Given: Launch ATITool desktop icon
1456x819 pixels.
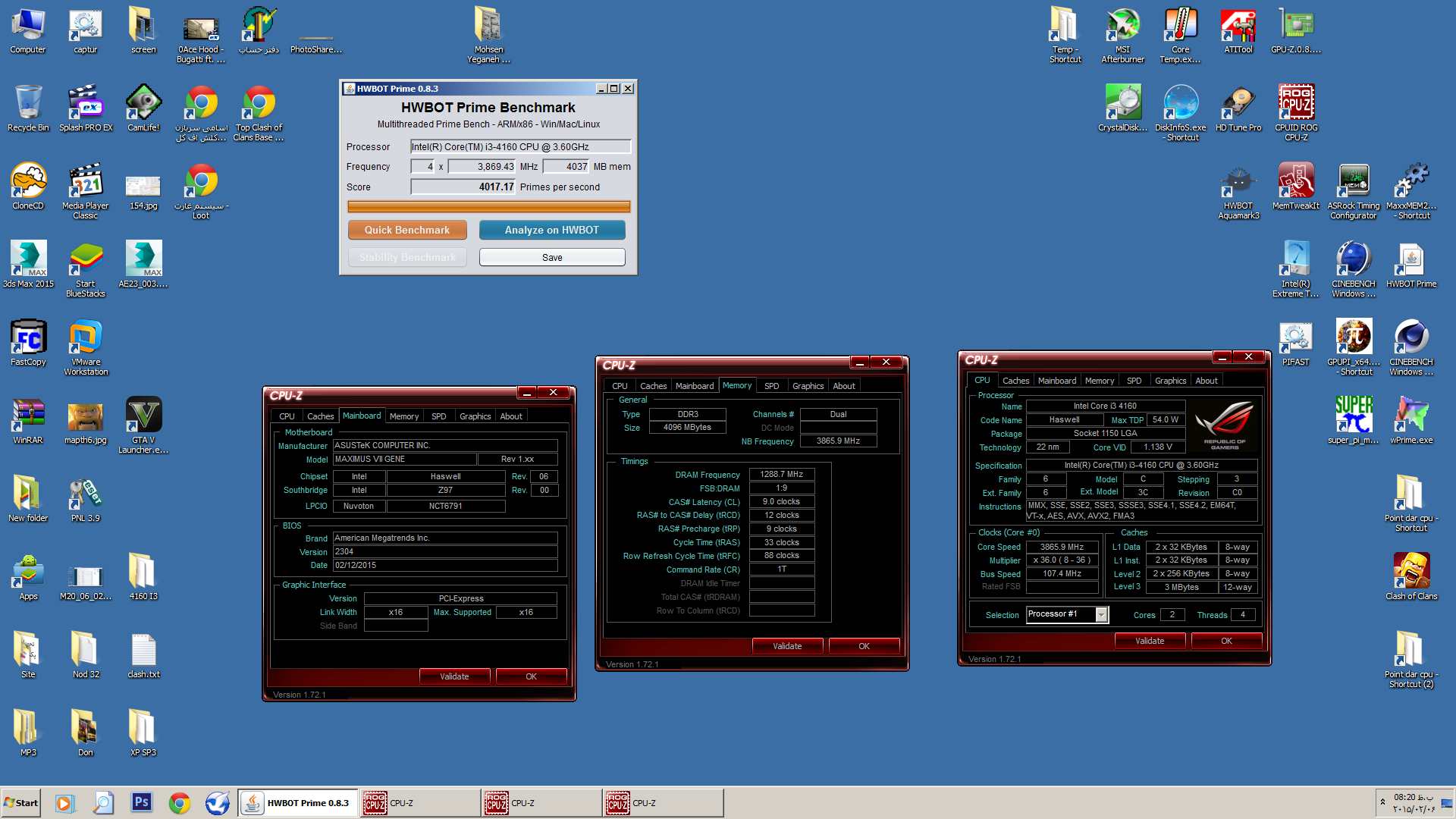Looking at the screenshot, I should pos(1238,30).
